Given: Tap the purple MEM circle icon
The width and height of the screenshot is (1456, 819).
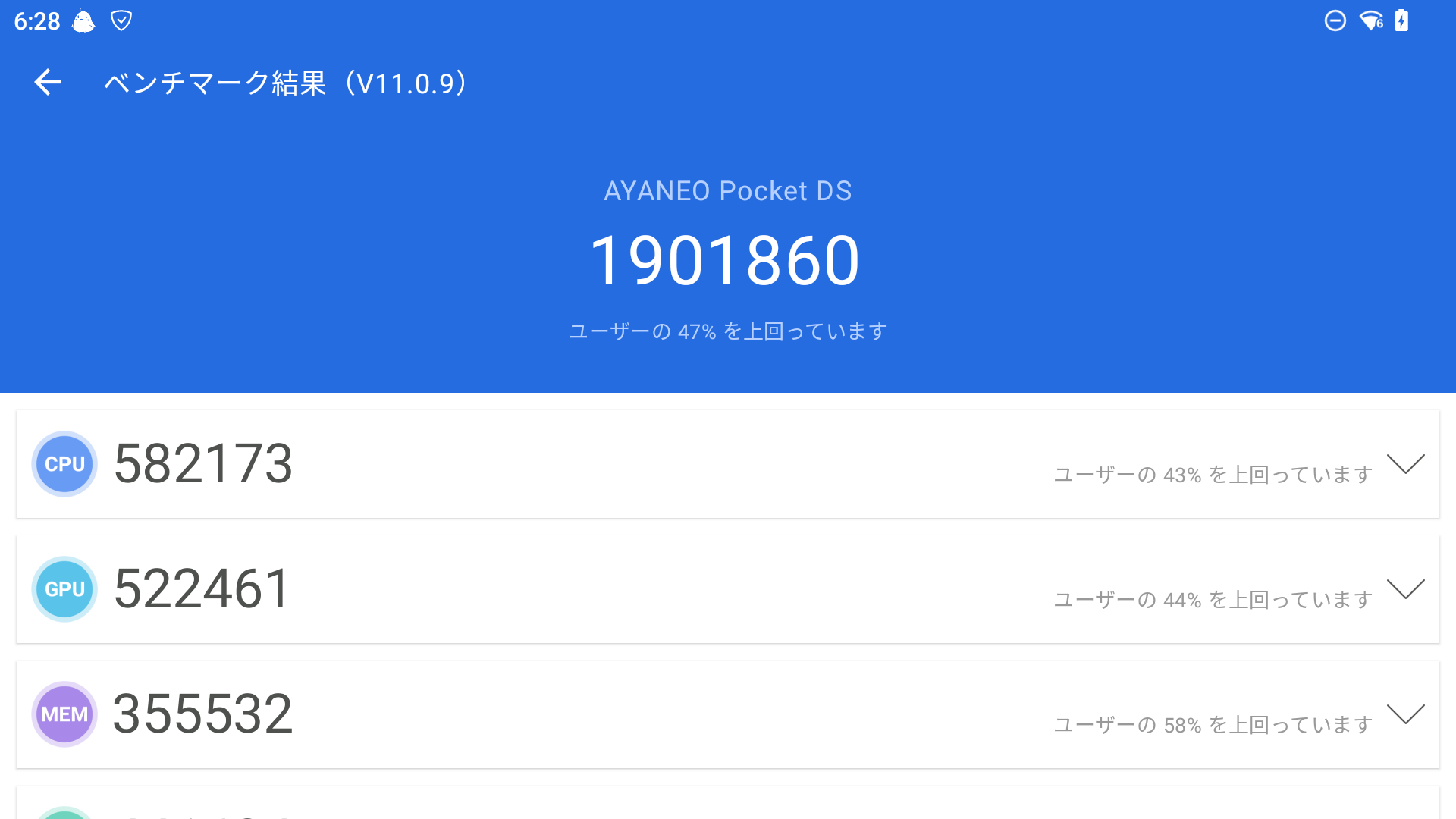Looking at the screenshot, I should [64, 714].
